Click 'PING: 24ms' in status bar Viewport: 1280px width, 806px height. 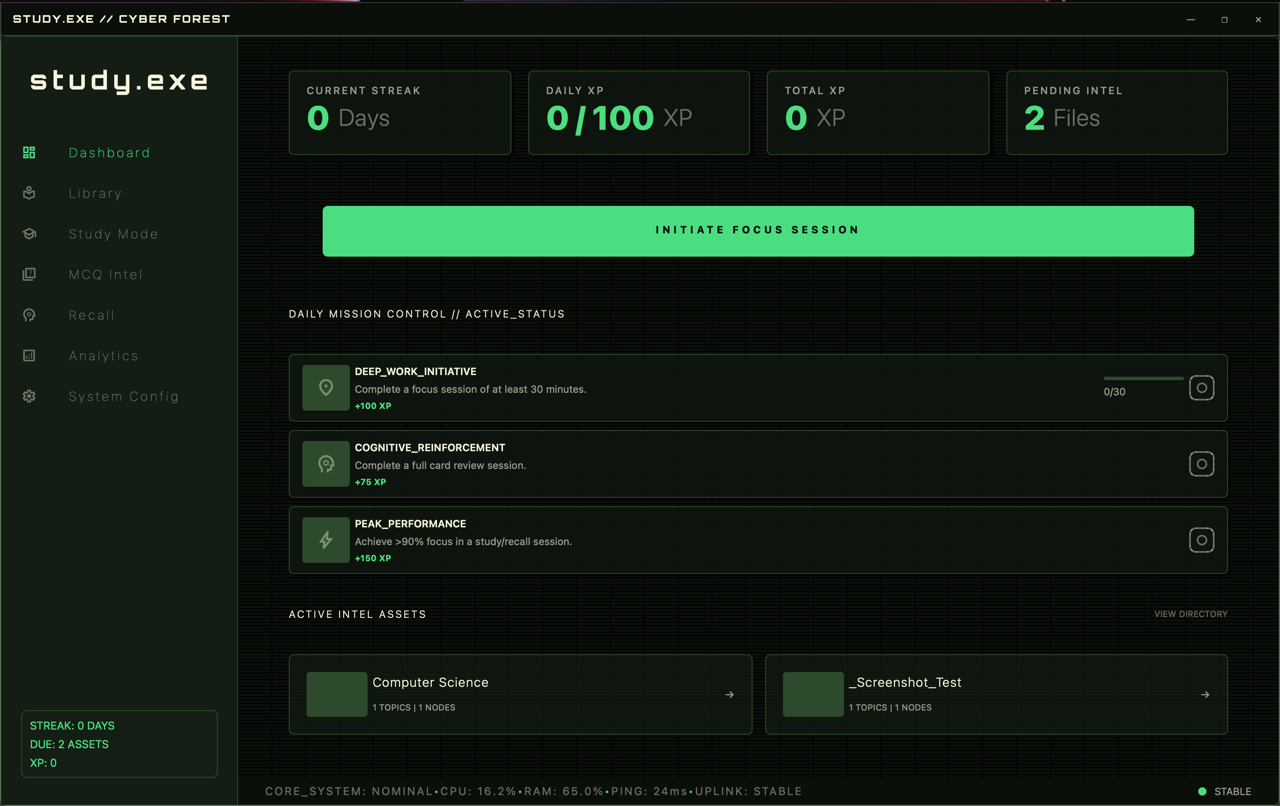tap(650, 791)
